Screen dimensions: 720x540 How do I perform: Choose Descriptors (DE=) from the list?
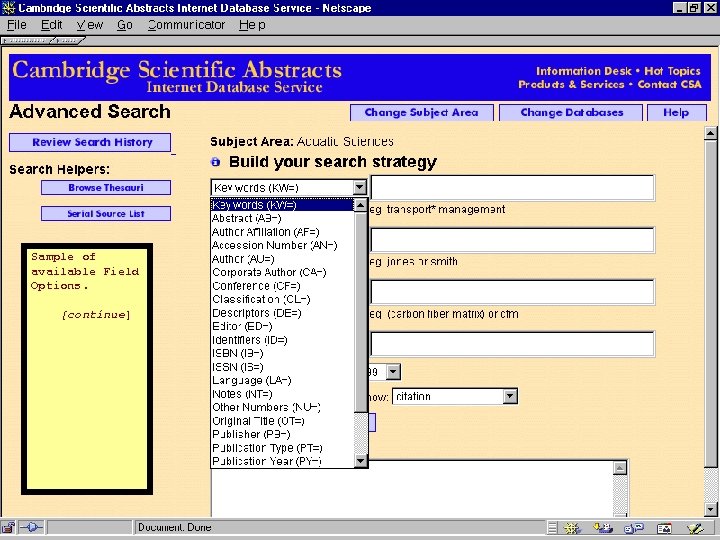click(282, 313)
